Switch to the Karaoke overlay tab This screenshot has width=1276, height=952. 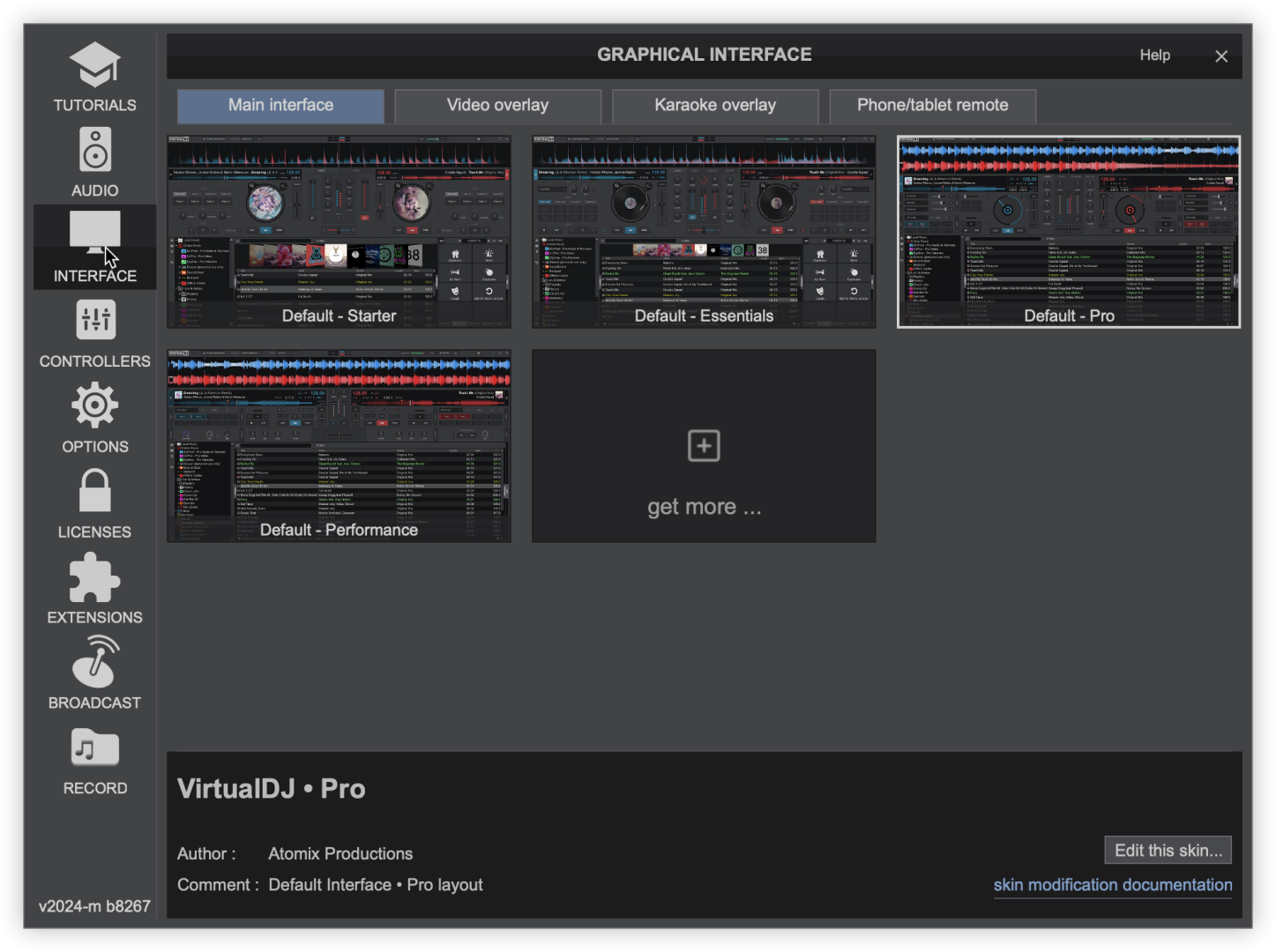(715, 106)
